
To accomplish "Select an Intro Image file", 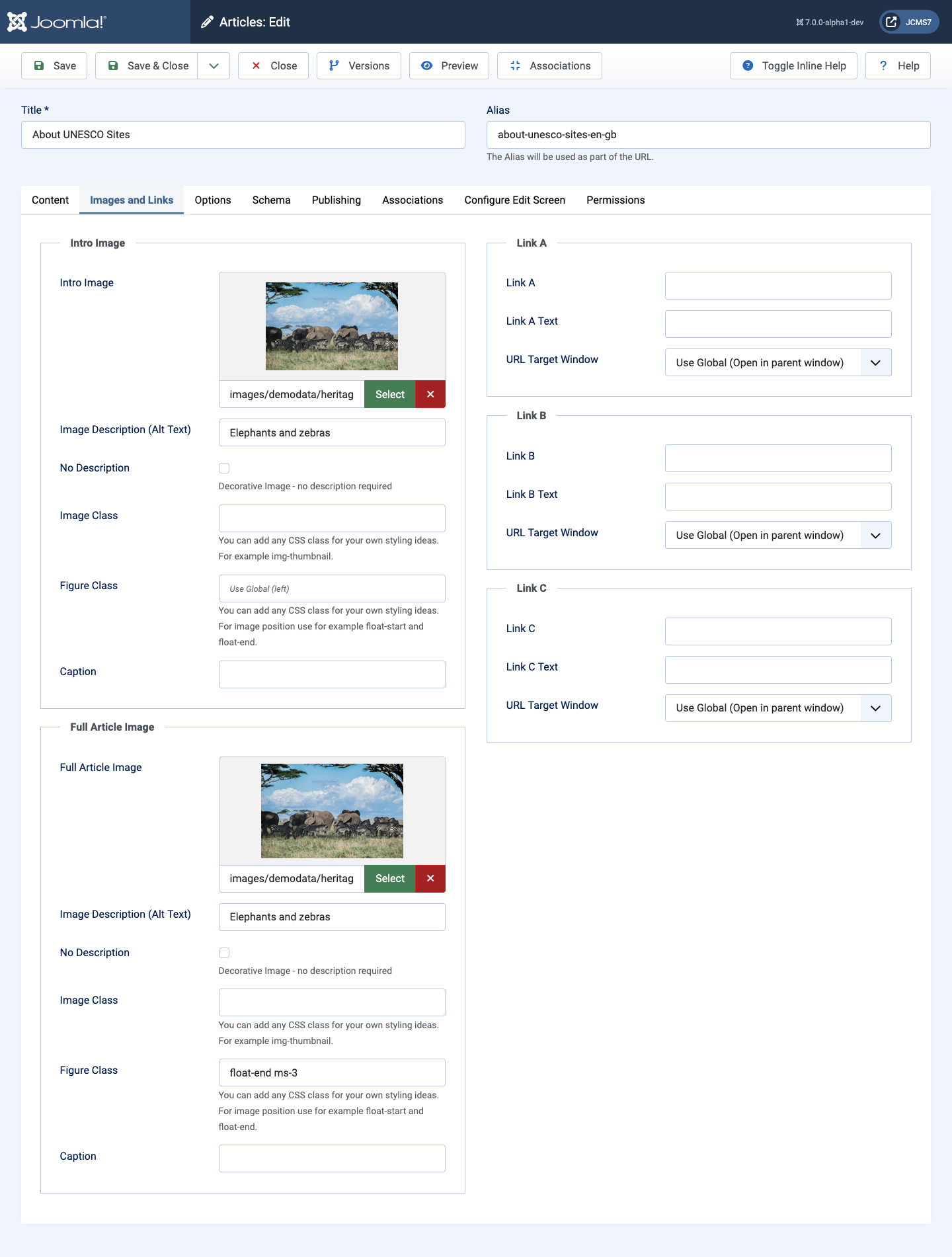I will (390, 394).
